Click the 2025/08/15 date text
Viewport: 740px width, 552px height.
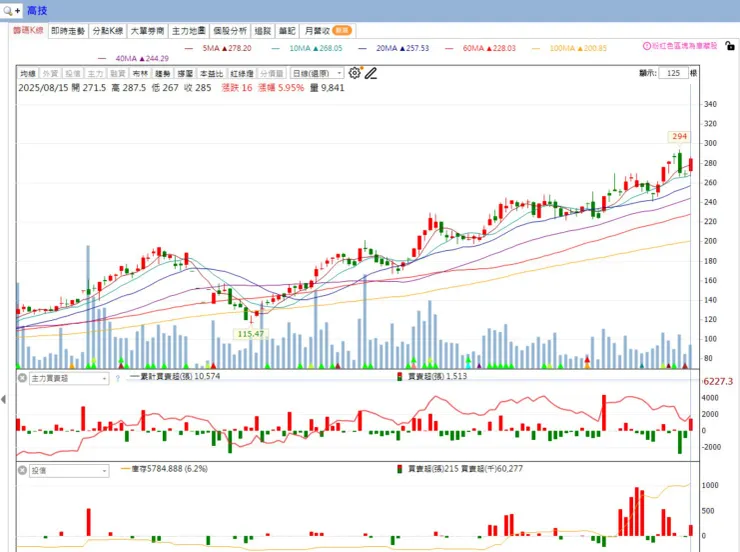pos(43,88)
